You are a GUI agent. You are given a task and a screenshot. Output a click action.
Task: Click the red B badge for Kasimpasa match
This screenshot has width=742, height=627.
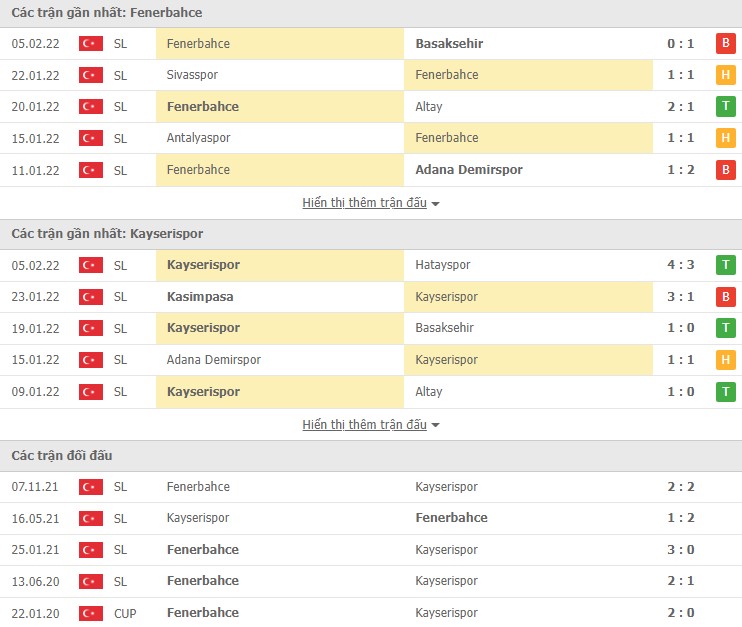click(725, 297)
